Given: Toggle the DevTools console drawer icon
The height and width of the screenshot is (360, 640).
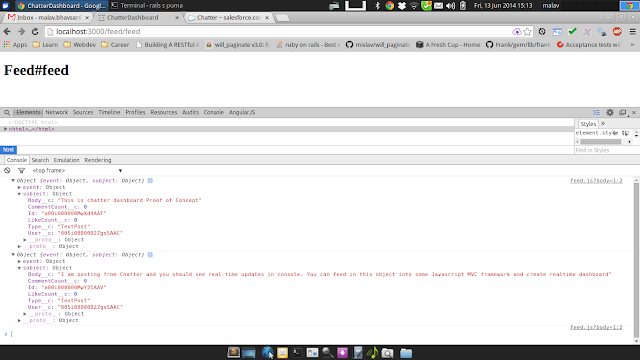Looking at the screenshot, I should coord(596,112).
